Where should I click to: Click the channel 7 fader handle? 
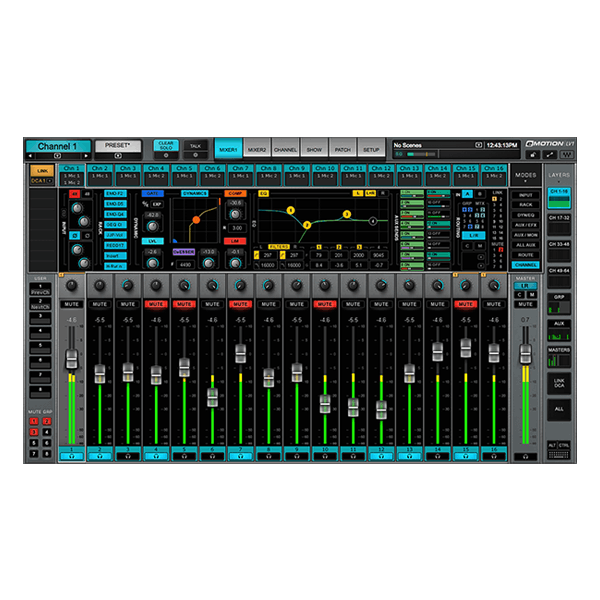[x=241, y=353]
